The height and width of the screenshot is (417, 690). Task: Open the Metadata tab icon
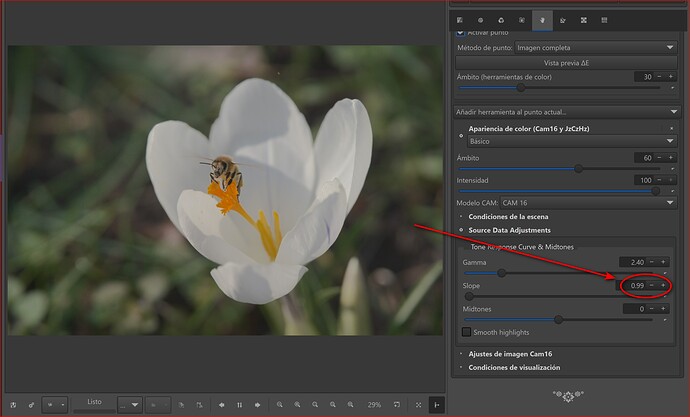(x=605, y=19)
